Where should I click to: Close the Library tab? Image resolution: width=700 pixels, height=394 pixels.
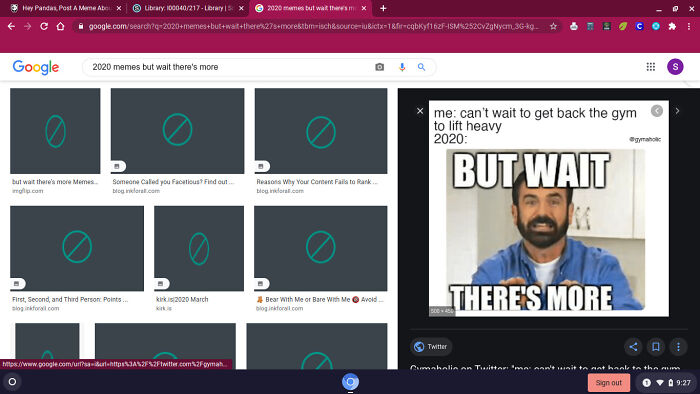coord(241,8)
